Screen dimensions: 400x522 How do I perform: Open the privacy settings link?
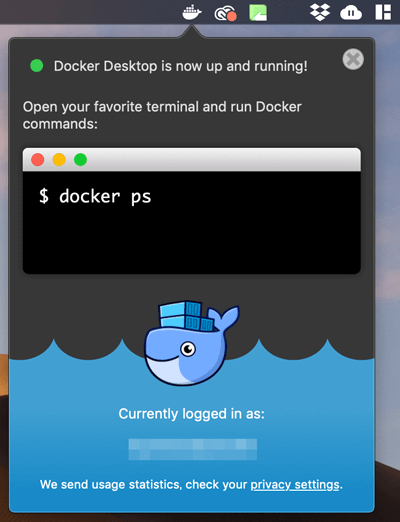(295, 484)
